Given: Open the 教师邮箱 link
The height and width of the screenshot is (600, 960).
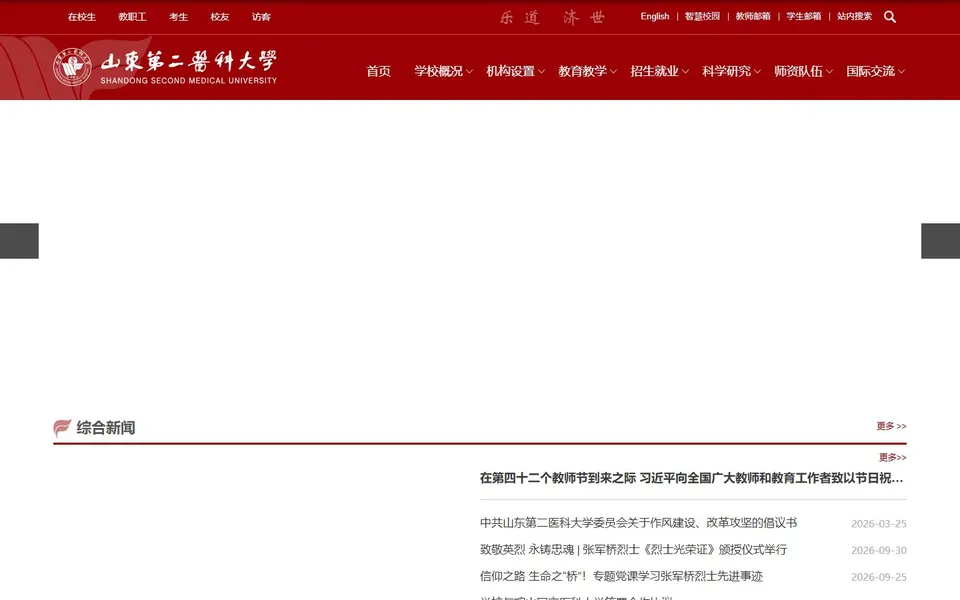Looking at the screenshot, I should (x=753, y=17).
